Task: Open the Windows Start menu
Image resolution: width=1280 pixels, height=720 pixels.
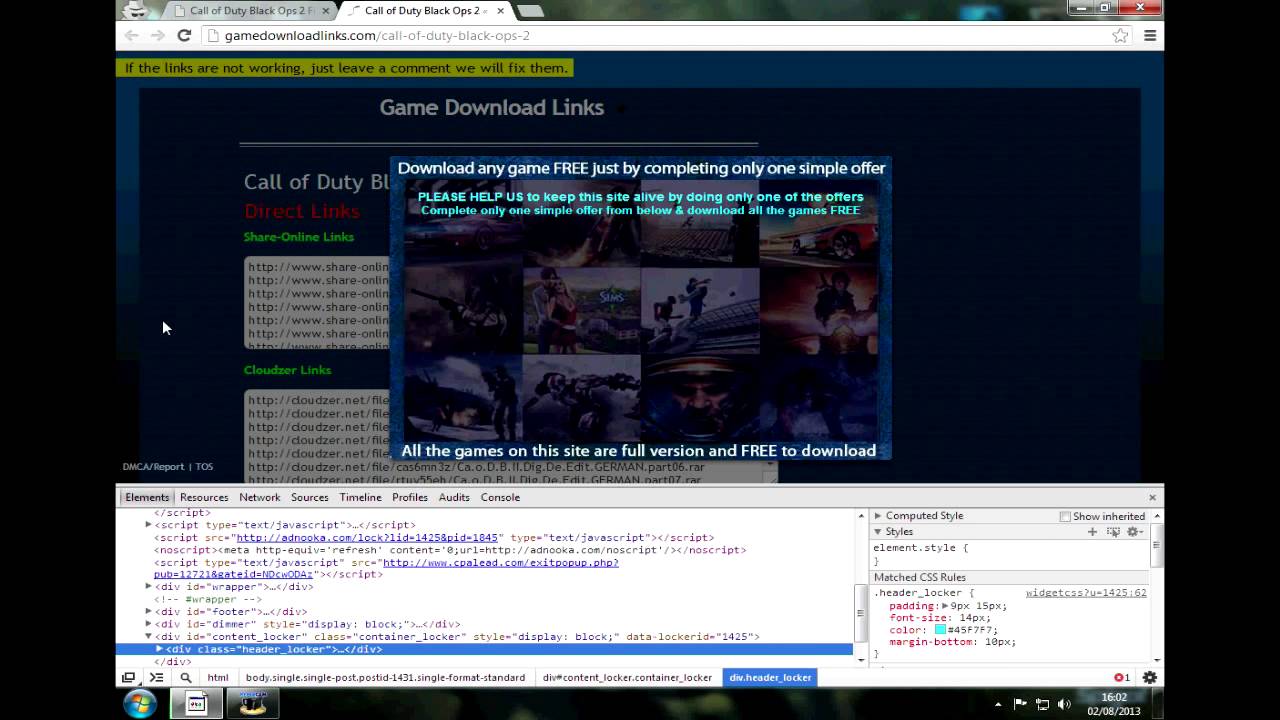Action: pos(140,704)
